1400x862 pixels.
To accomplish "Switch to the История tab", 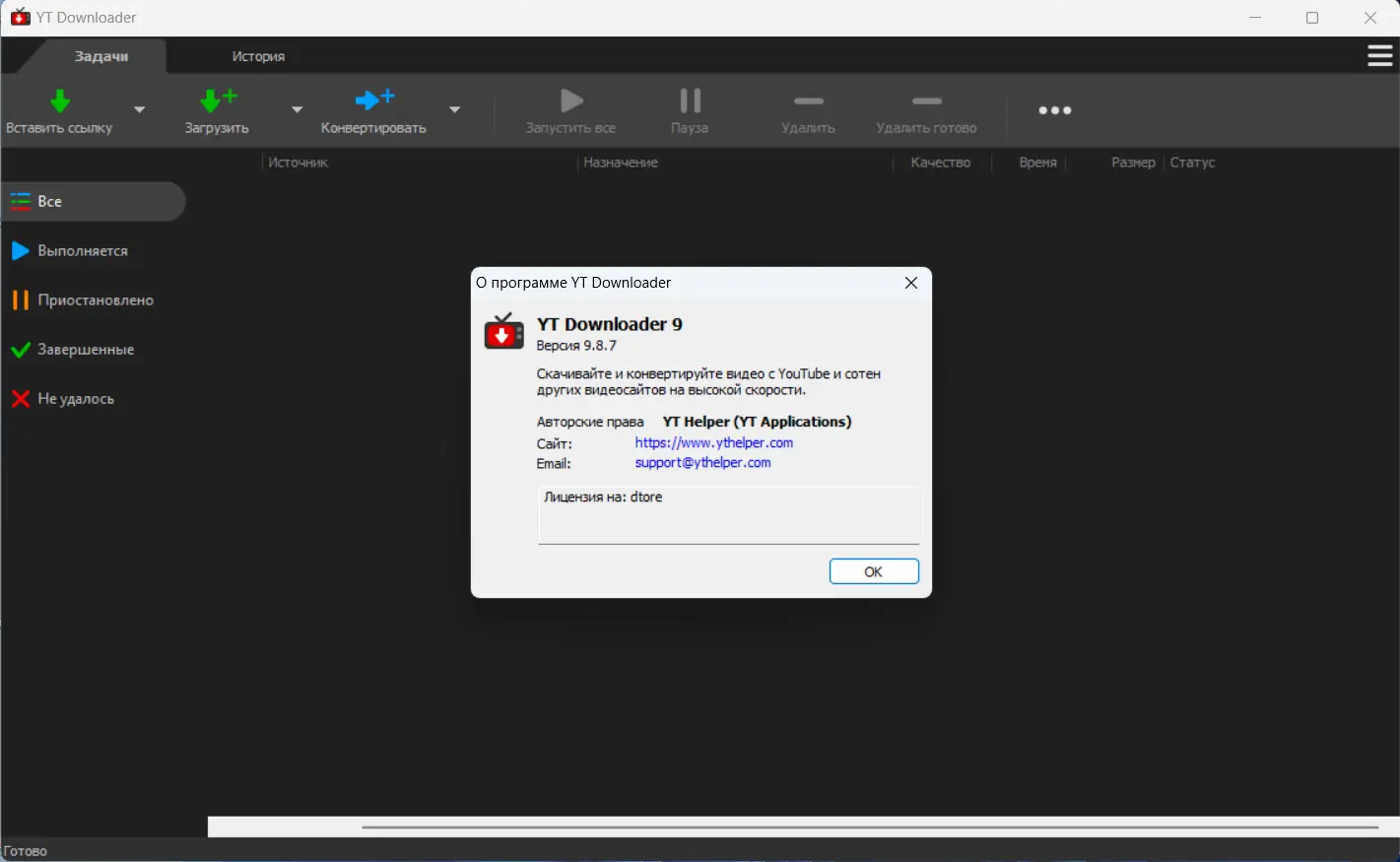I will (258, 56).
